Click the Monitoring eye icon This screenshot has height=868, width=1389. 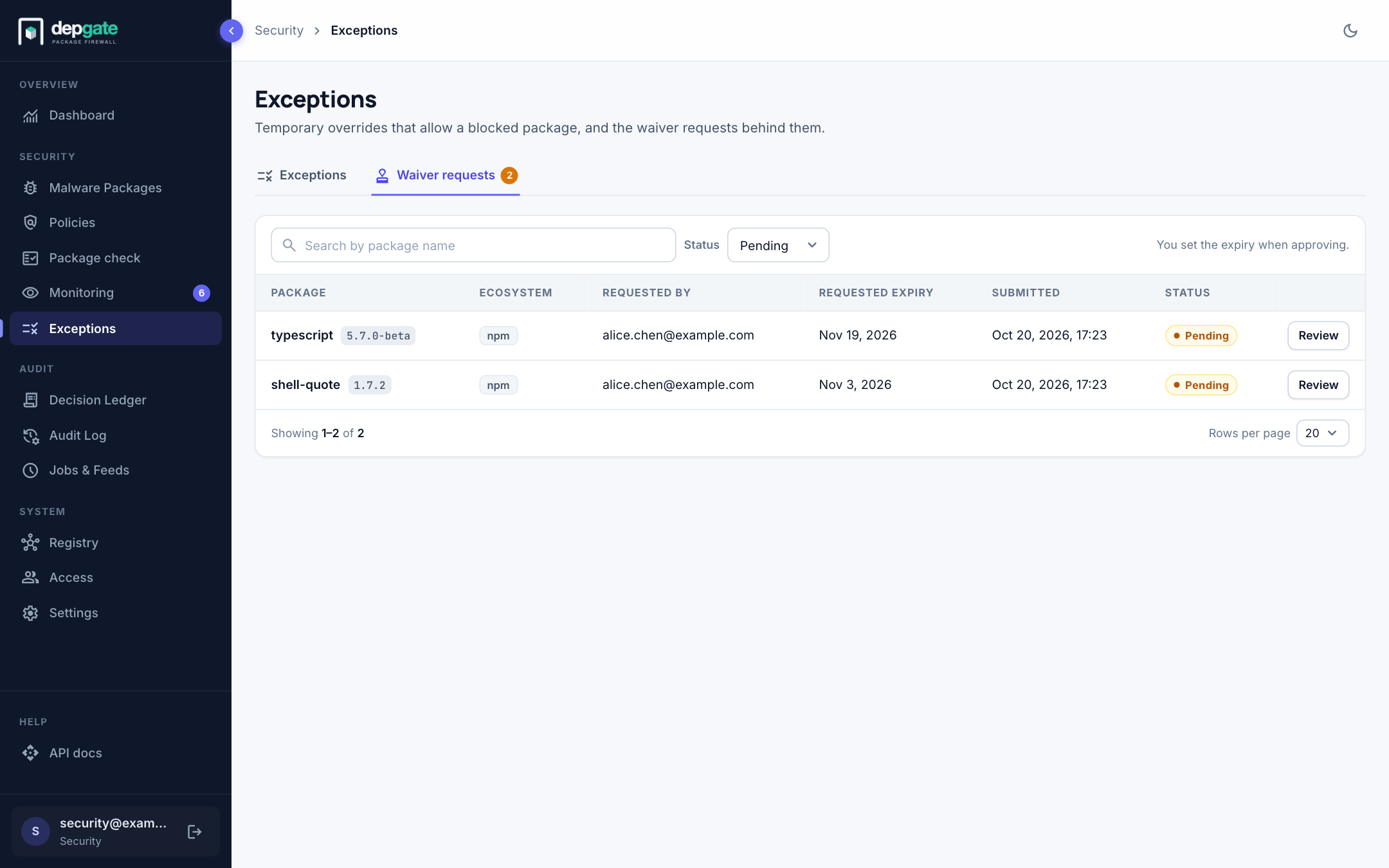[30, 293]
